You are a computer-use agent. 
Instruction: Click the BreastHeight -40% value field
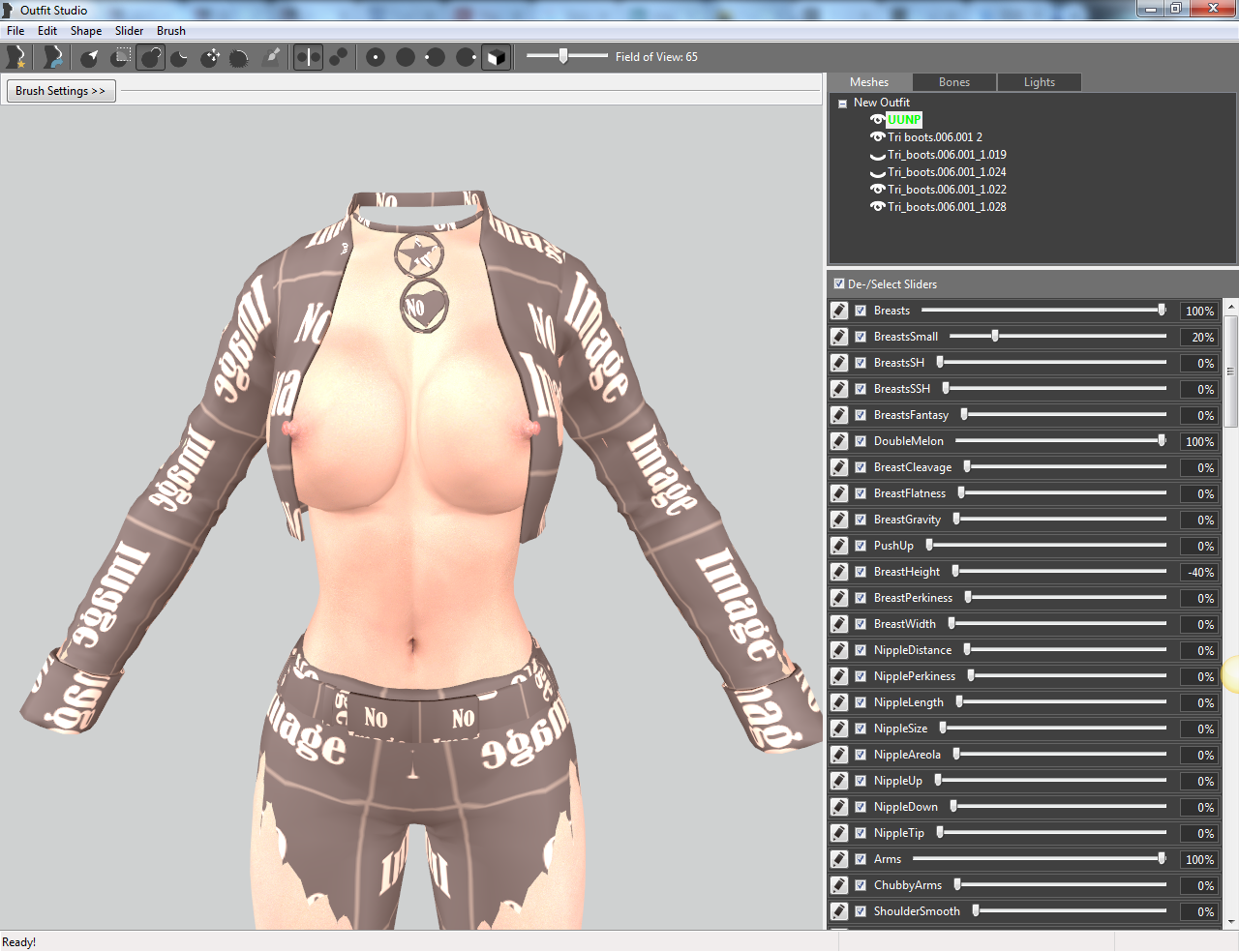point(1199,572)
